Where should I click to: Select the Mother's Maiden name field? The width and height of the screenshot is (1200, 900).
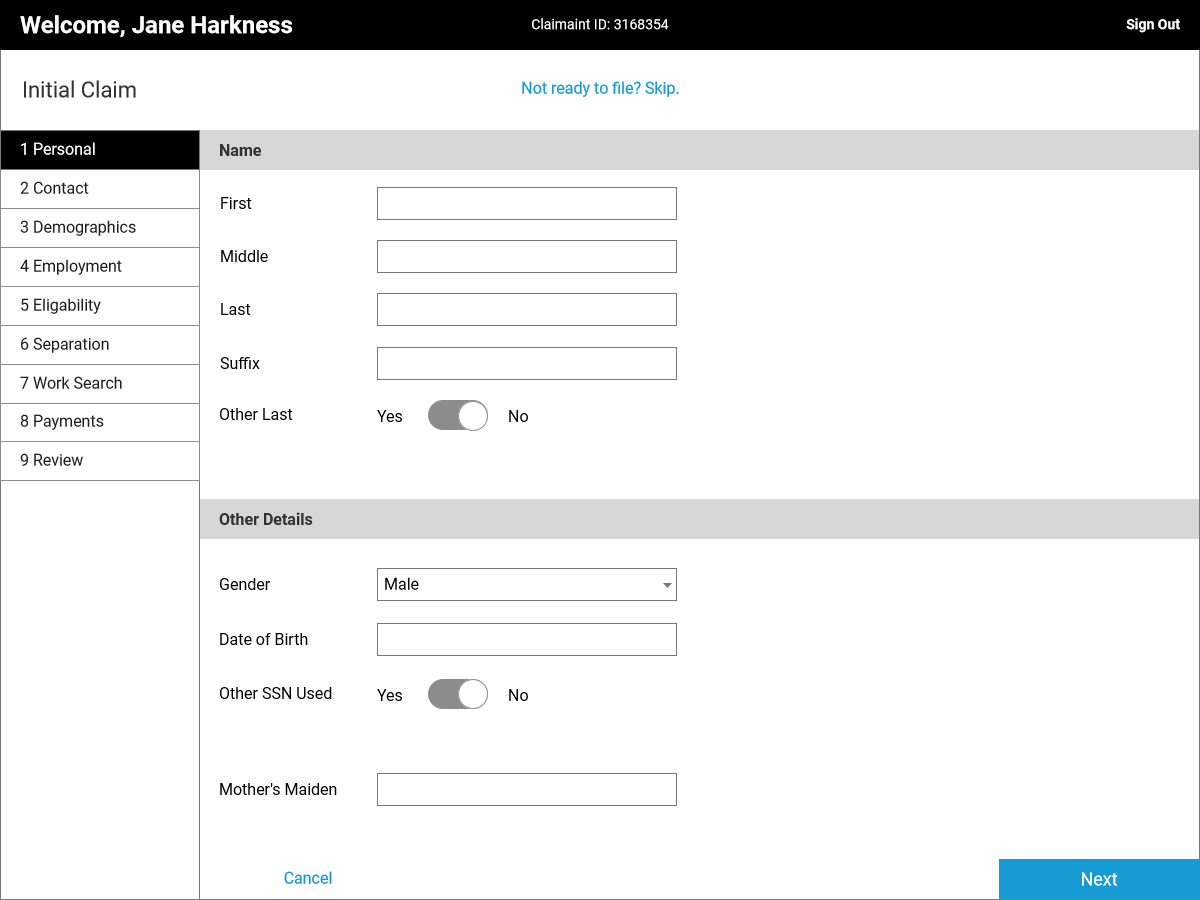(526, 789)
